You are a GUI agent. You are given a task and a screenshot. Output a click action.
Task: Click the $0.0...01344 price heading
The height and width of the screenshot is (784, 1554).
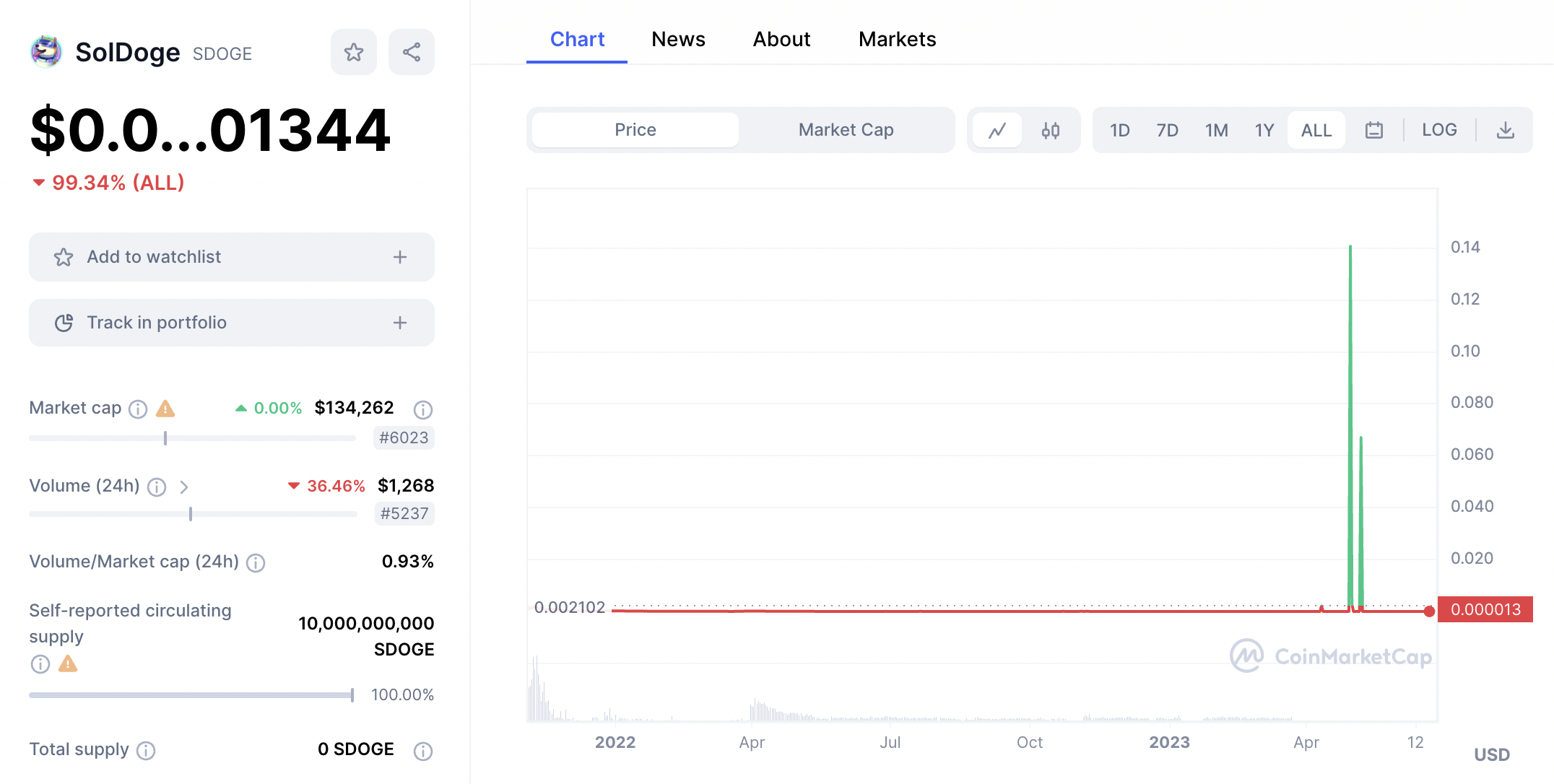(210, 131)
